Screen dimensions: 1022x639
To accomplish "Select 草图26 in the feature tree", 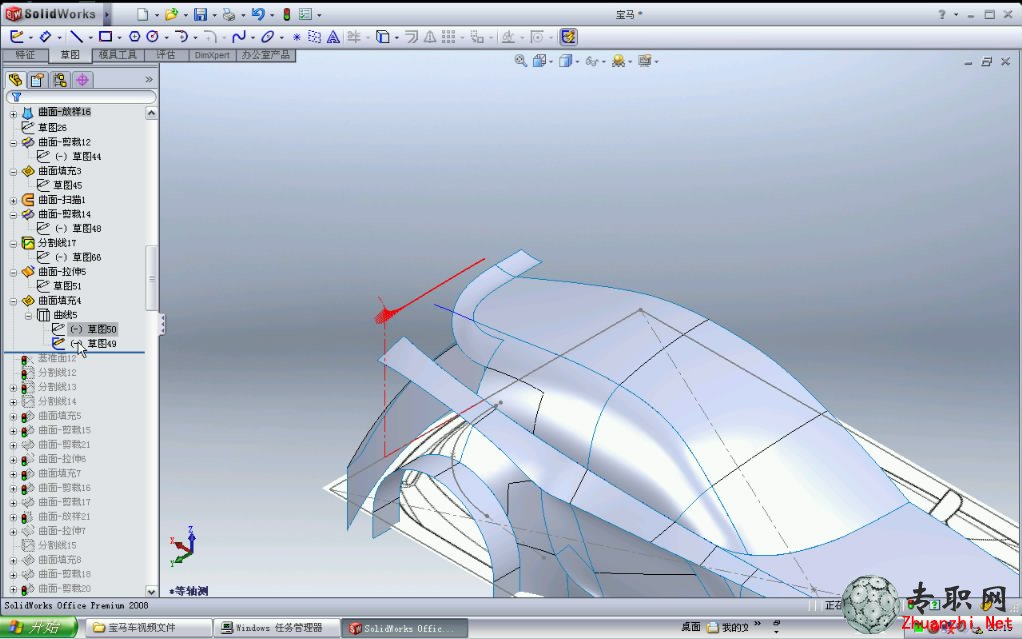I will [x=52, y=127].
